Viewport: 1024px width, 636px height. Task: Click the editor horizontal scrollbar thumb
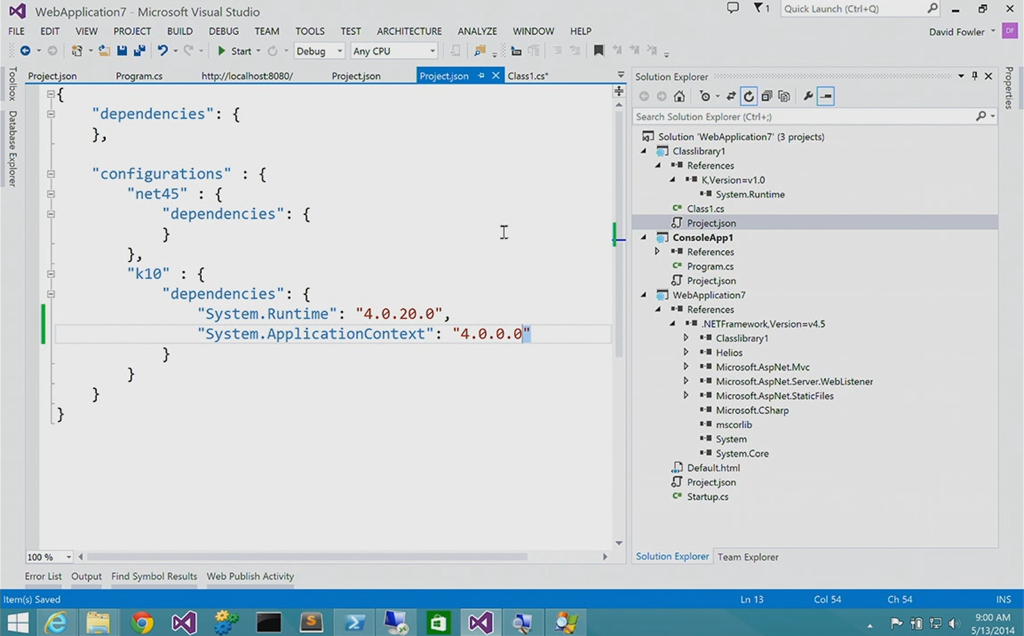click(307, 557)
